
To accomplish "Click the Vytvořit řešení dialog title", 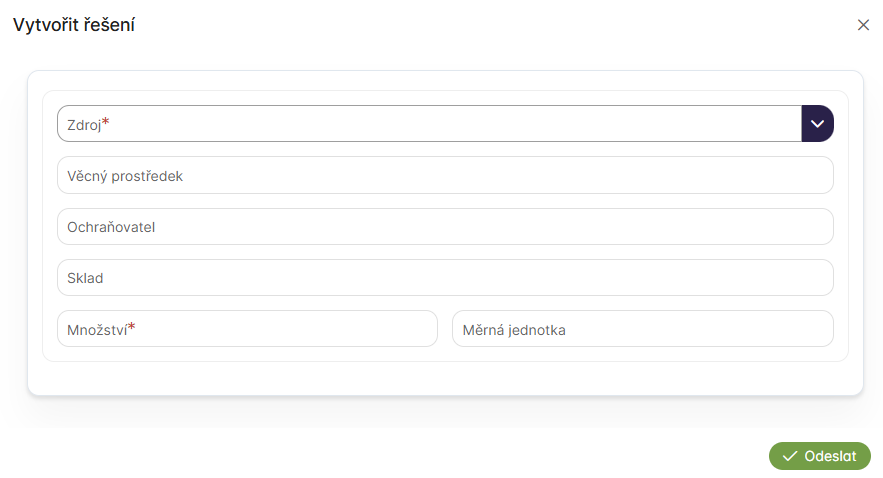I will pos(74,25).
